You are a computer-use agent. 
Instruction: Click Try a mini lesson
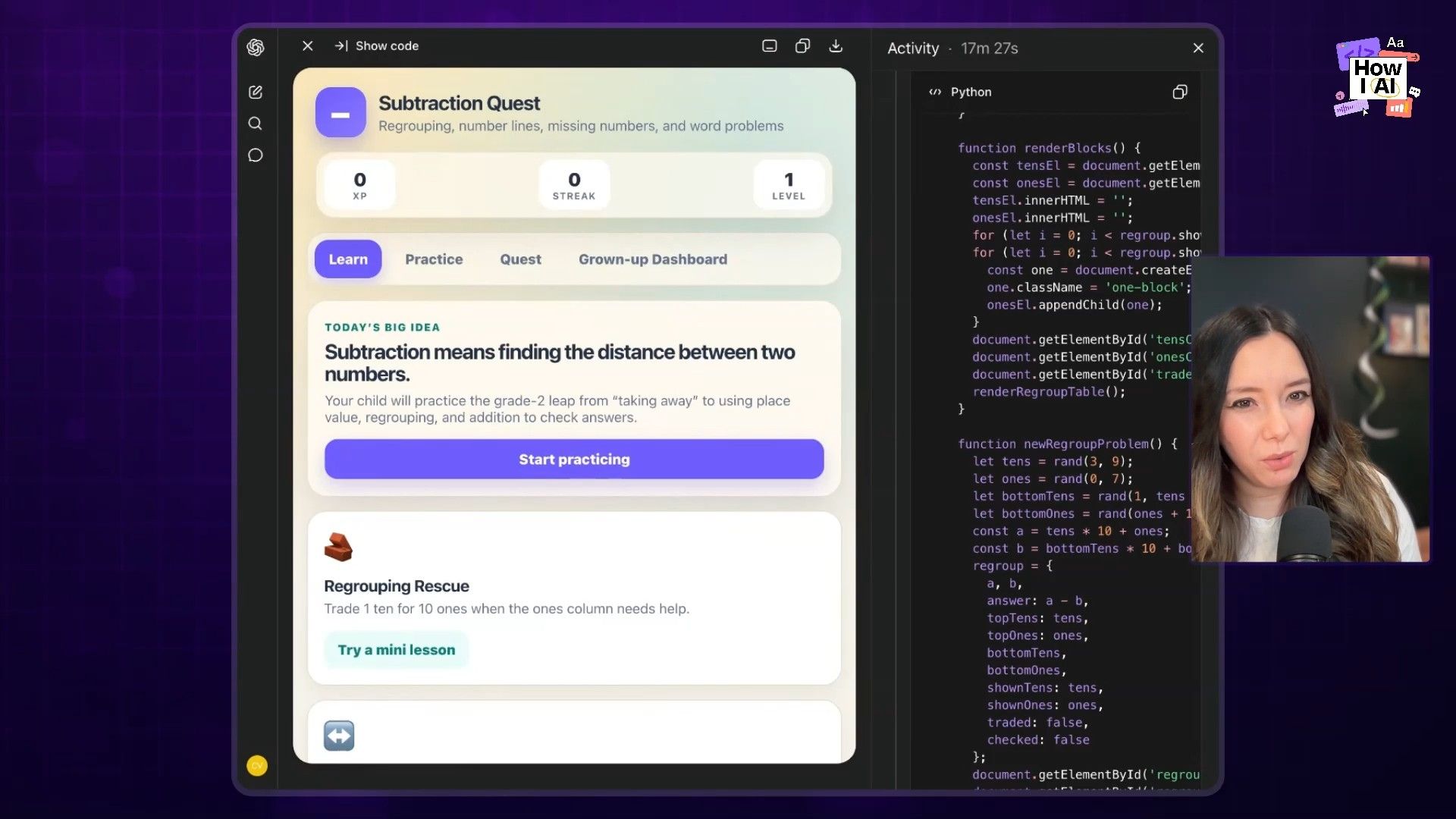pyautogui.click(x=397, y=650)
